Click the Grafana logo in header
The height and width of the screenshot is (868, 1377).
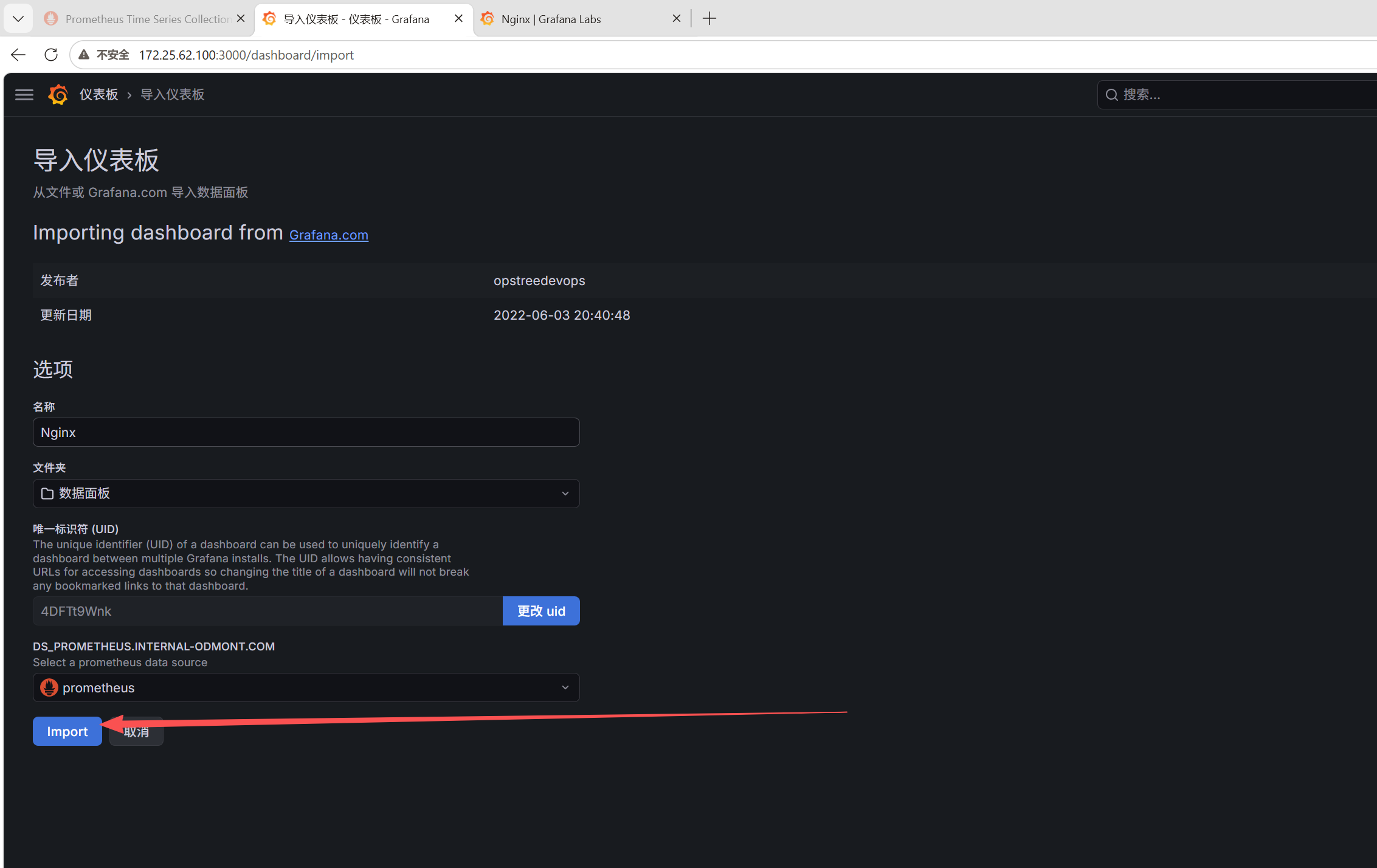point(58,95)
